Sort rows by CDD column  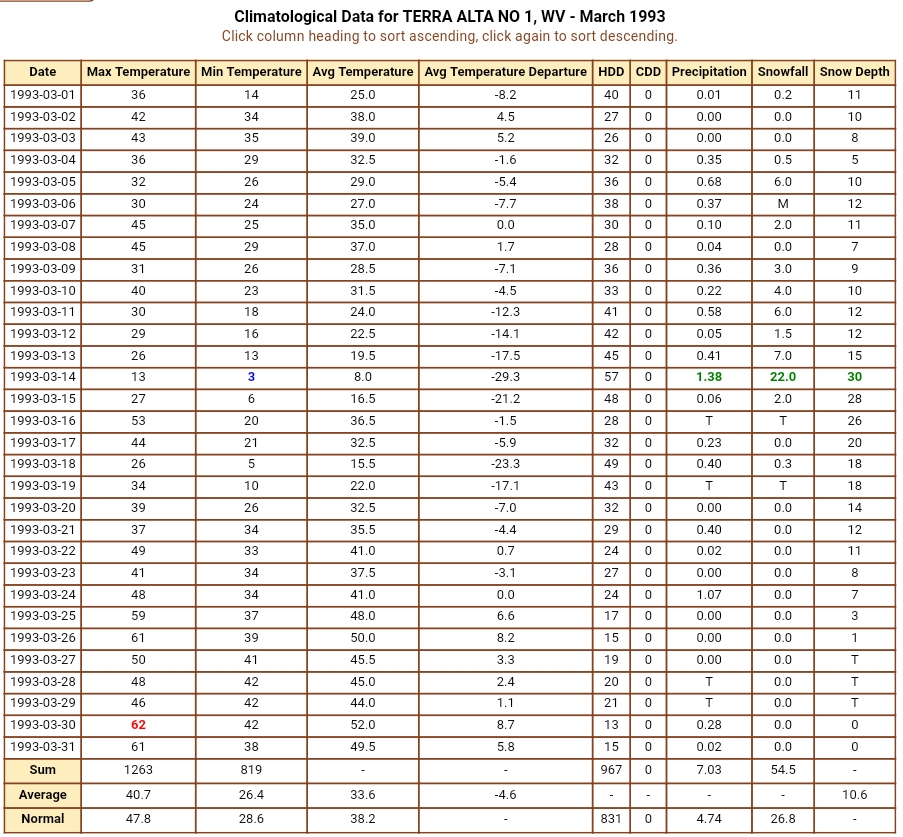coord(648,72)
